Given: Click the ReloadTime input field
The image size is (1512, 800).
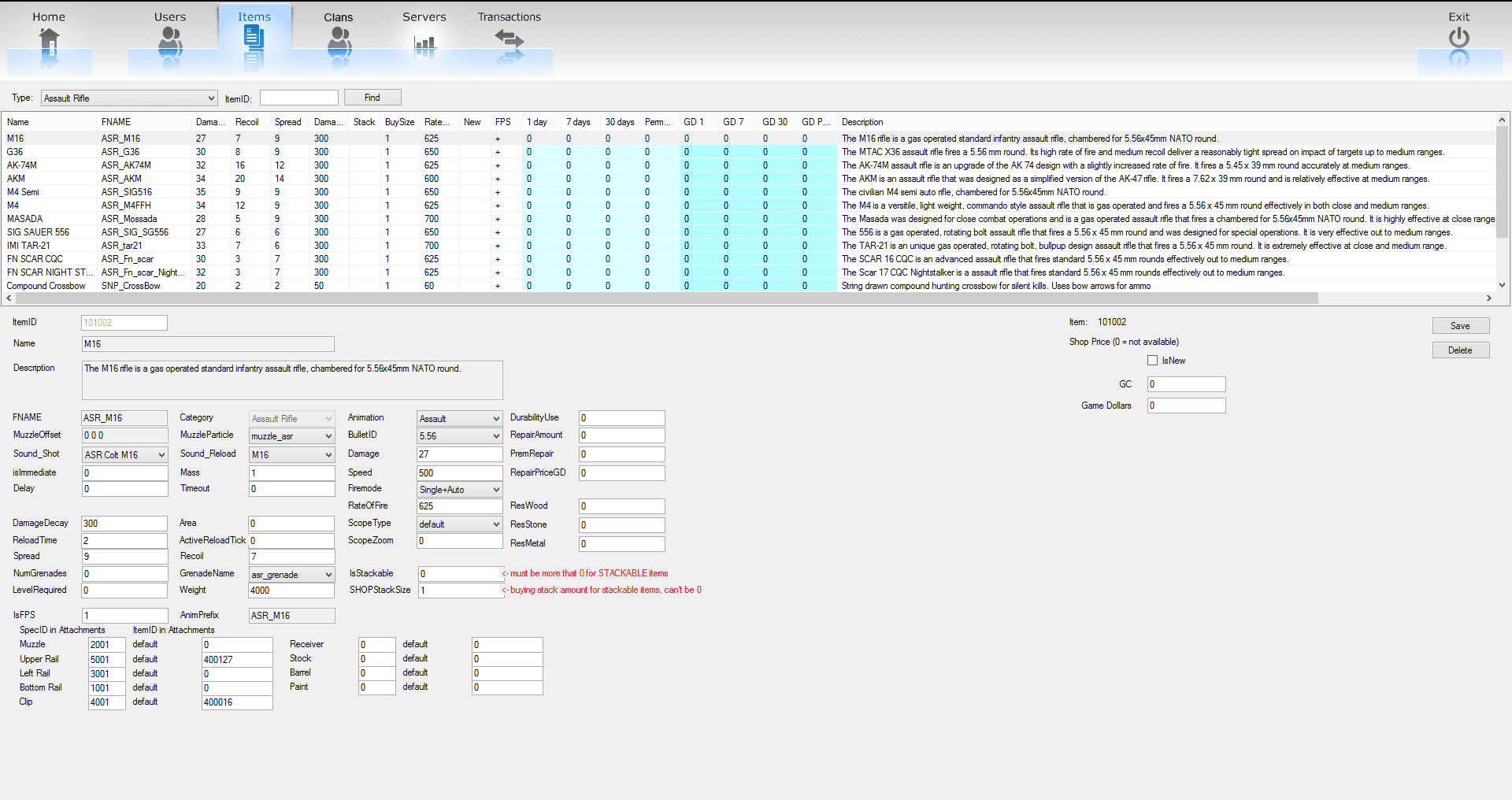Looking at the screenshot, I should [125, 541].
